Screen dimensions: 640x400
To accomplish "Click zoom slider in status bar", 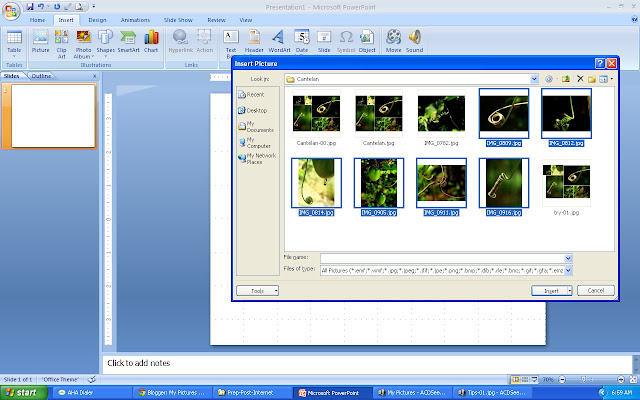I will 584,380.
